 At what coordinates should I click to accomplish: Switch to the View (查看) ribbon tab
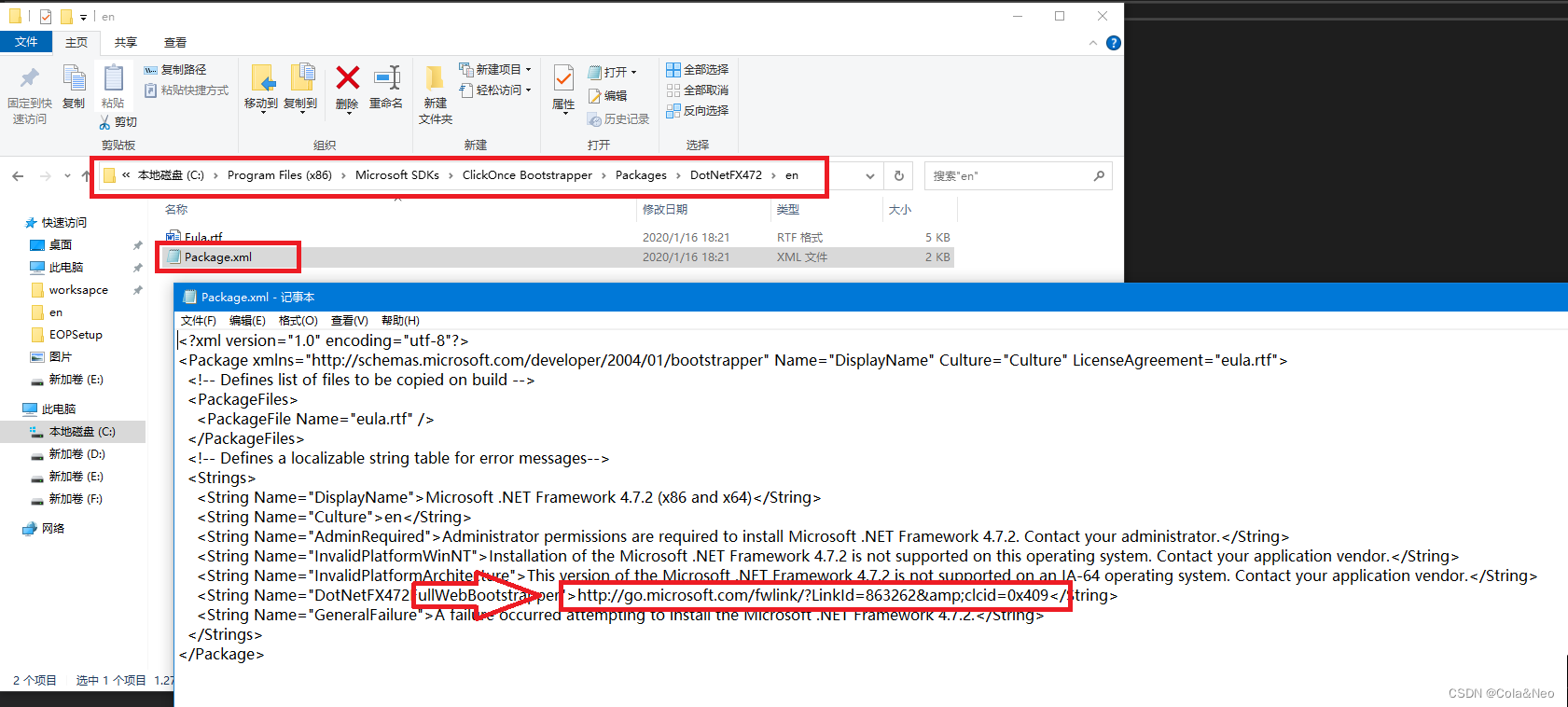[175, 43]
